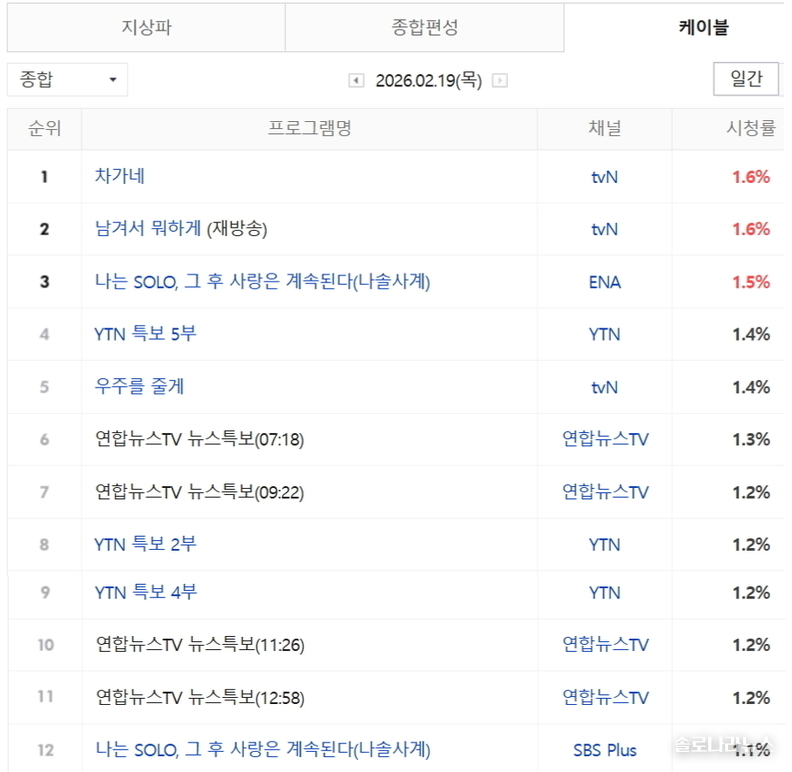The width and height of the screenshot is (792, 772).
Task: Click the SBS Plus channel link
Action: [x=604, y=749]
